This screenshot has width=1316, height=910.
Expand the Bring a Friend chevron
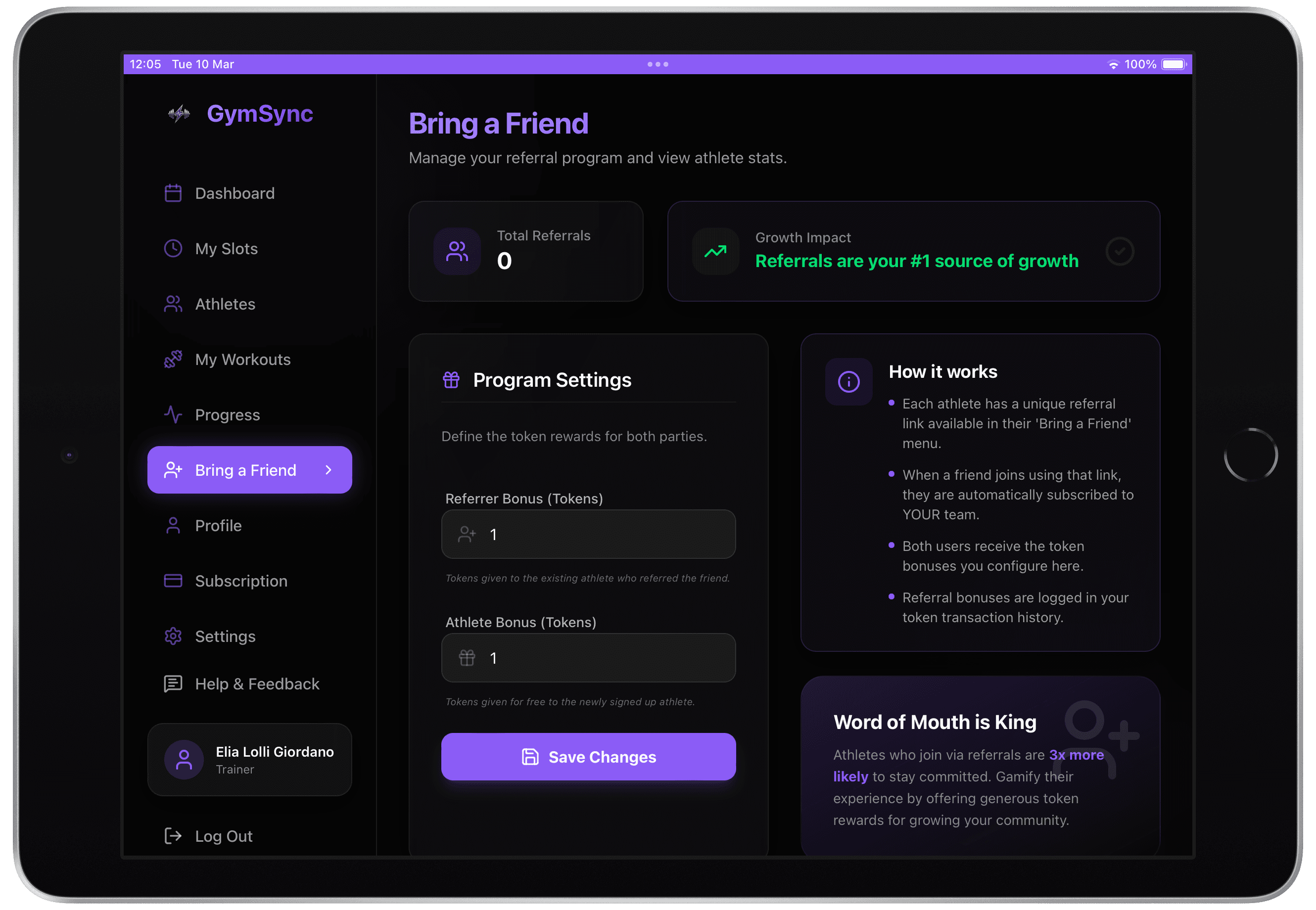[328, 470]
